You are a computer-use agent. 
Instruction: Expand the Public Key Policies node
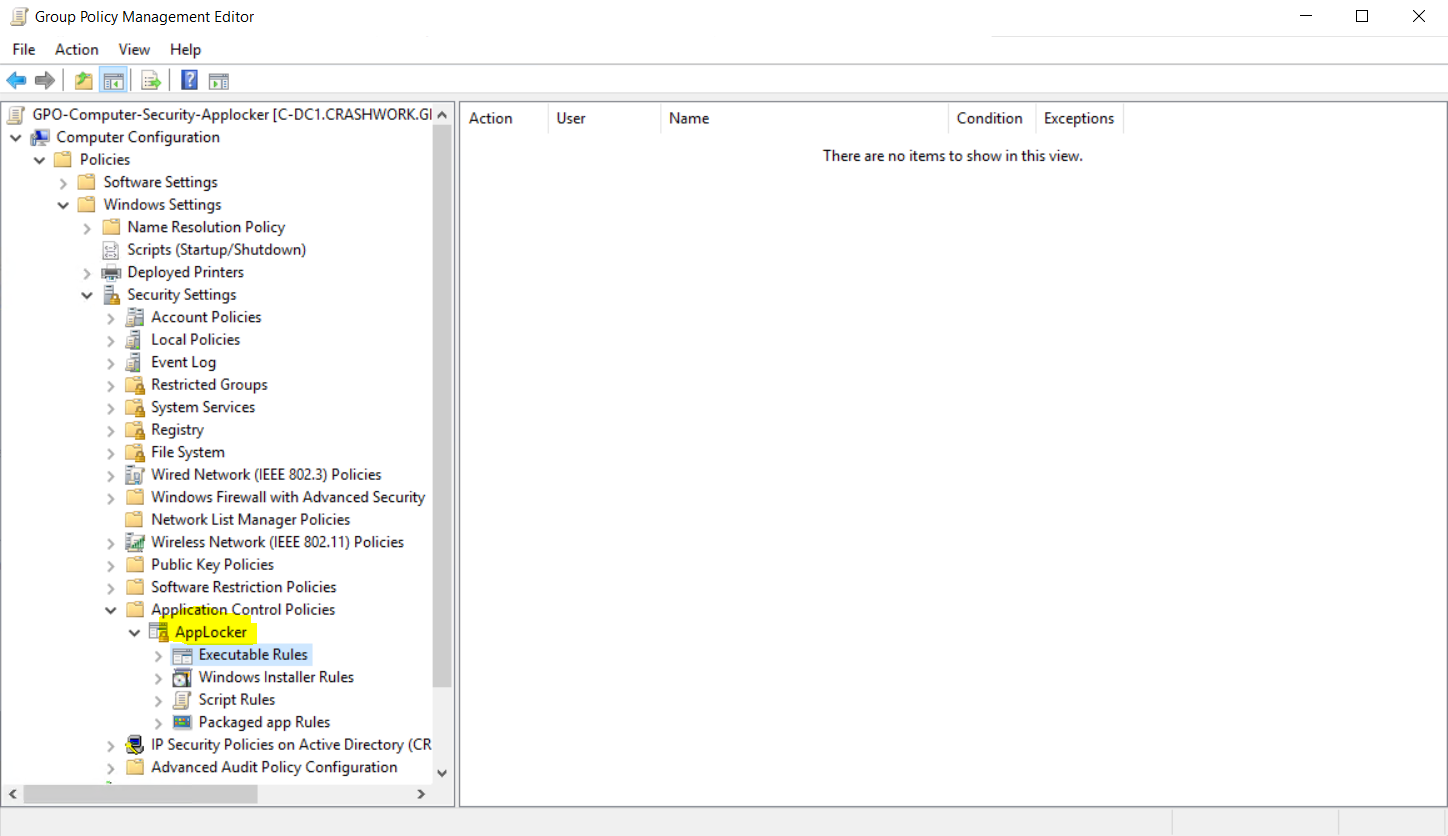(x=111, y=565)
